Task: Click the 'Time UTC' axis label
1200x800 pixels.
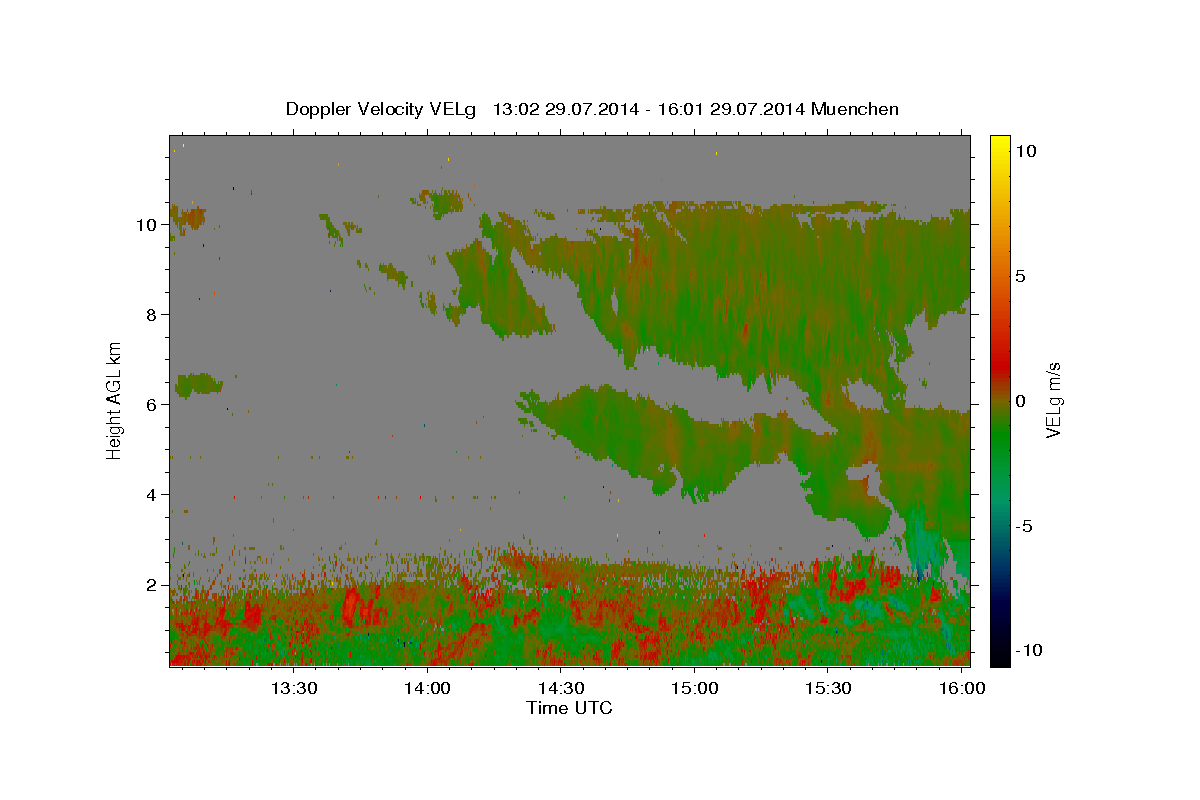Action: [x=569, y=708]
